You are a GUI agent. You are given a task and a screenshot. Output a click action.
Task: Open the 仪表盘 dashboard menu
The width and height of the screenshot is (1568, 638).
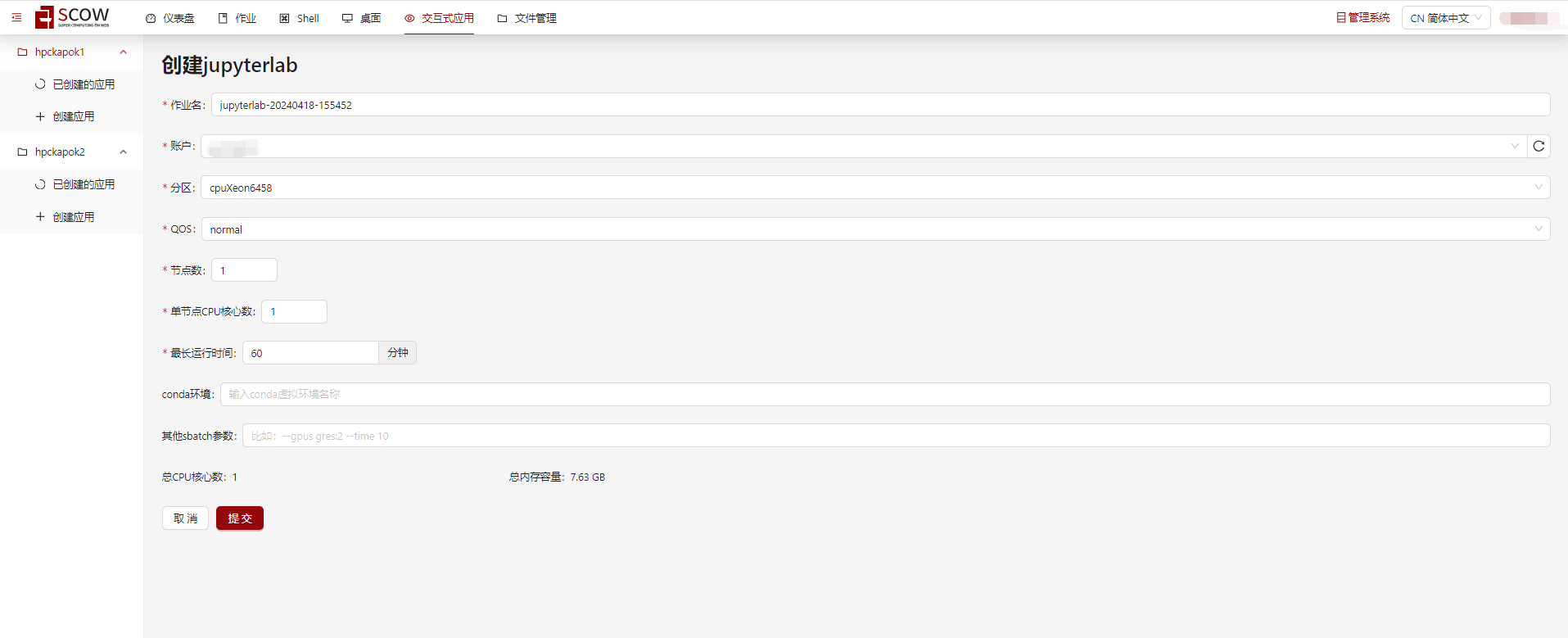point(170,18)
